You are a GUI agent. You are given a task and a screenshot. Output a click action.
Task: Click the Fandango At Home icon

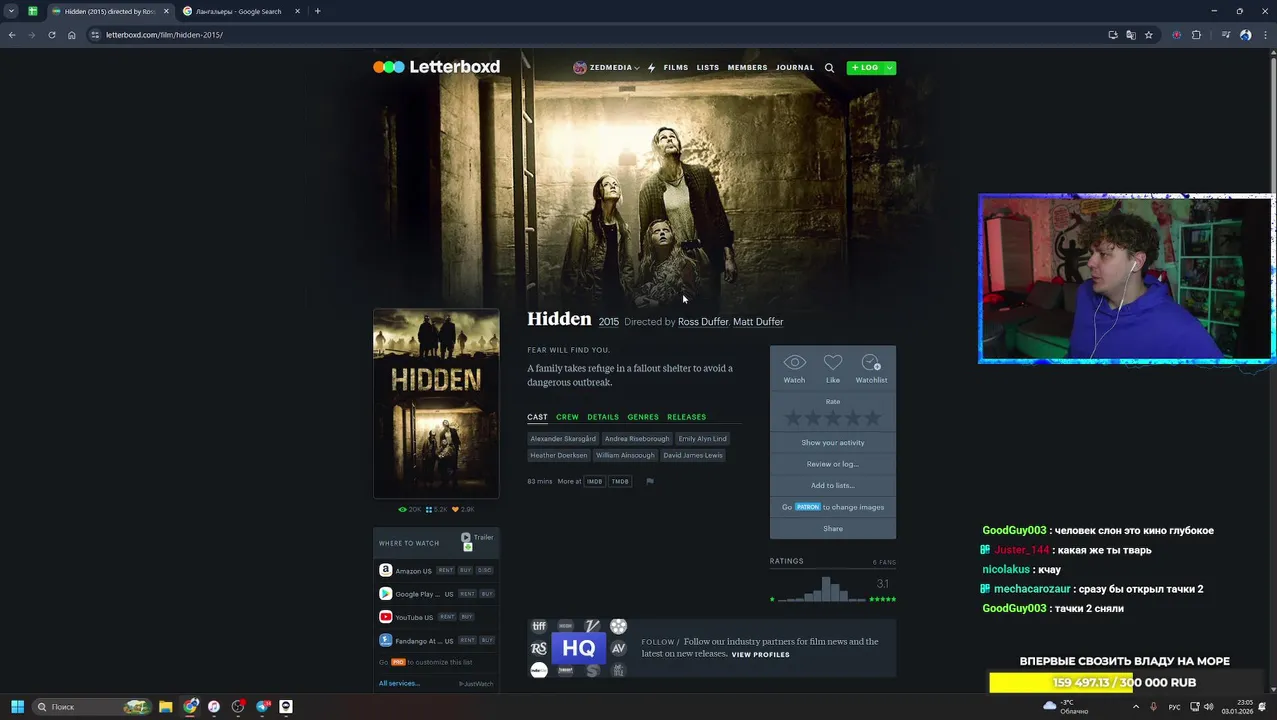[x=385, y=640]
